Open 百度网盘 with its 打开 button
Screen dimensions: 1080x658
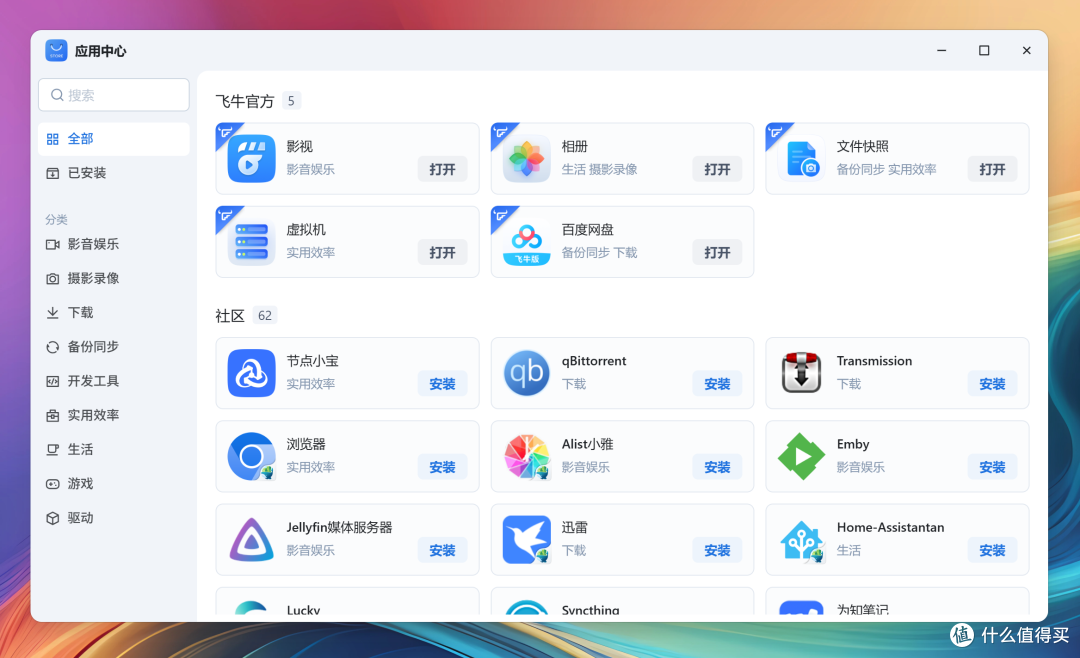717,253
